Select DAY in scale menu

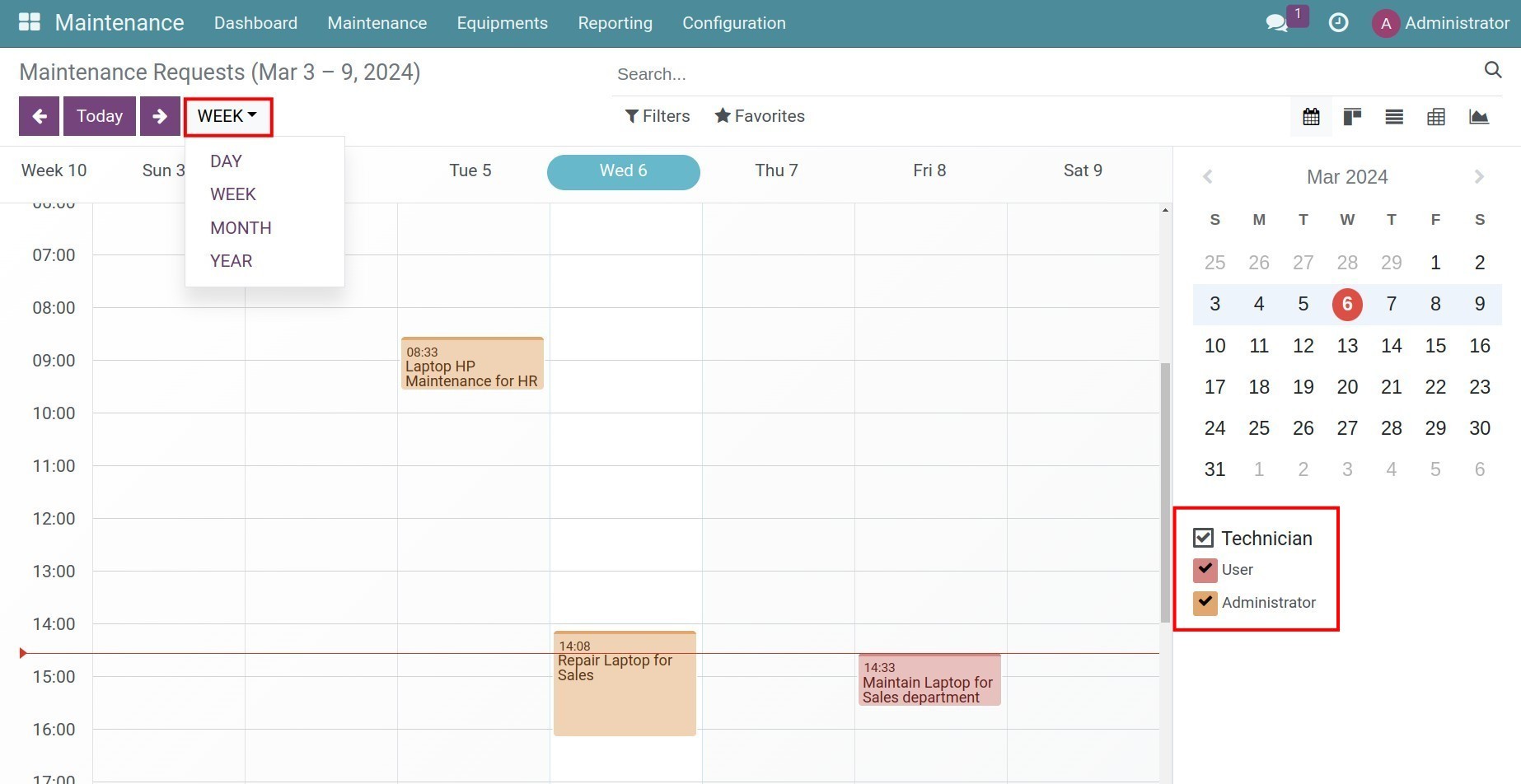point(226,161)
